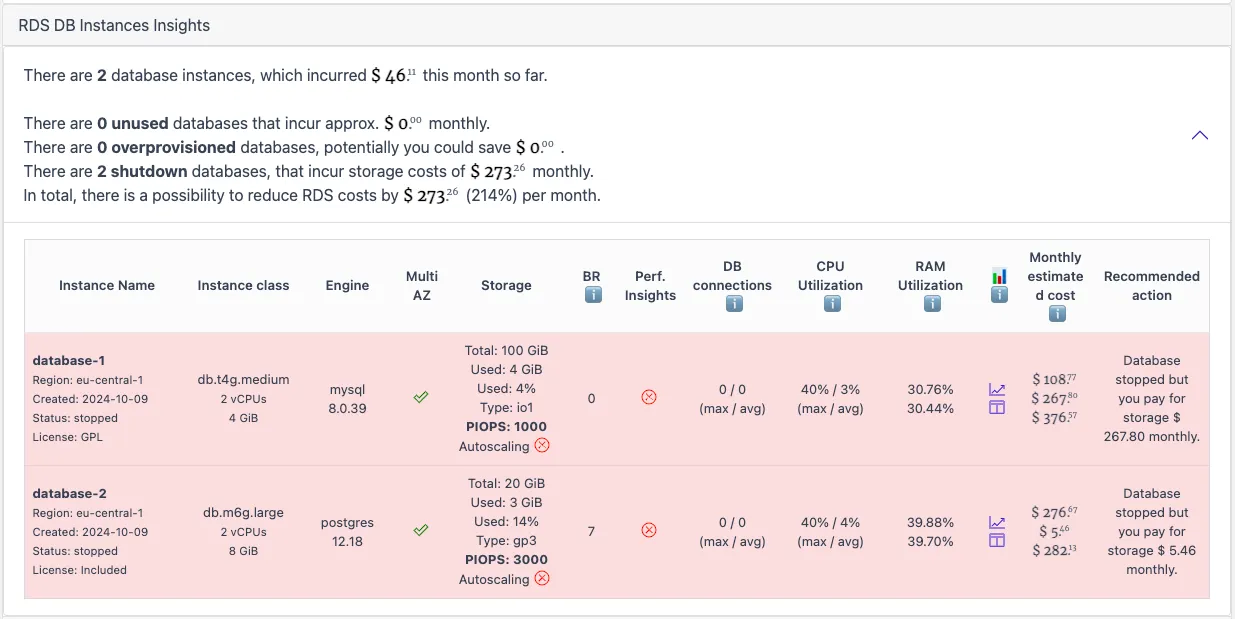Image resolution: width=1235 pixels, height=619 pixels.
Task: Click Perf. Insights red cross for database-2
Action: click(x=649, y=531)
